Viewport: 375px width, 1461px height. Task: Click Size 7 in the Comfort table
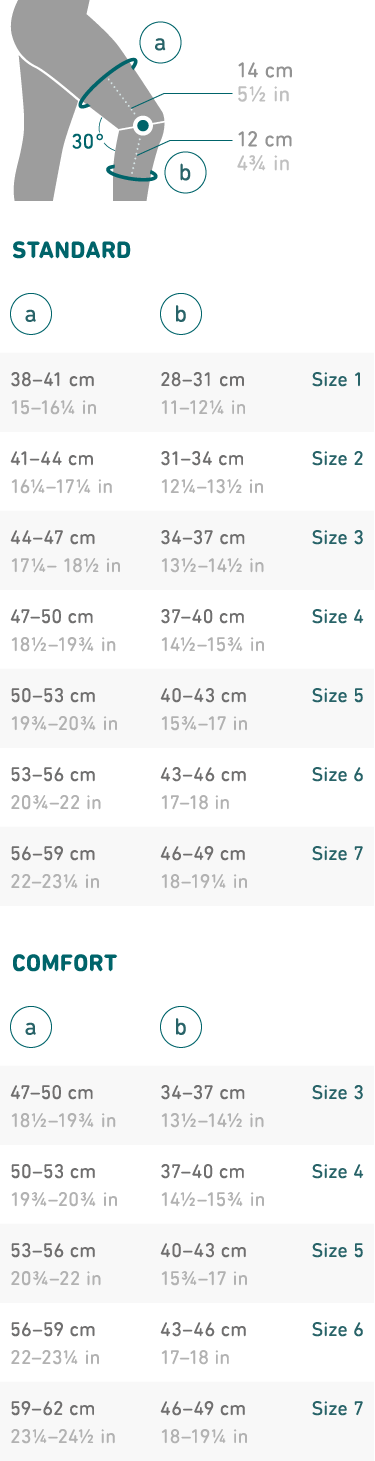coord(337,1409)
